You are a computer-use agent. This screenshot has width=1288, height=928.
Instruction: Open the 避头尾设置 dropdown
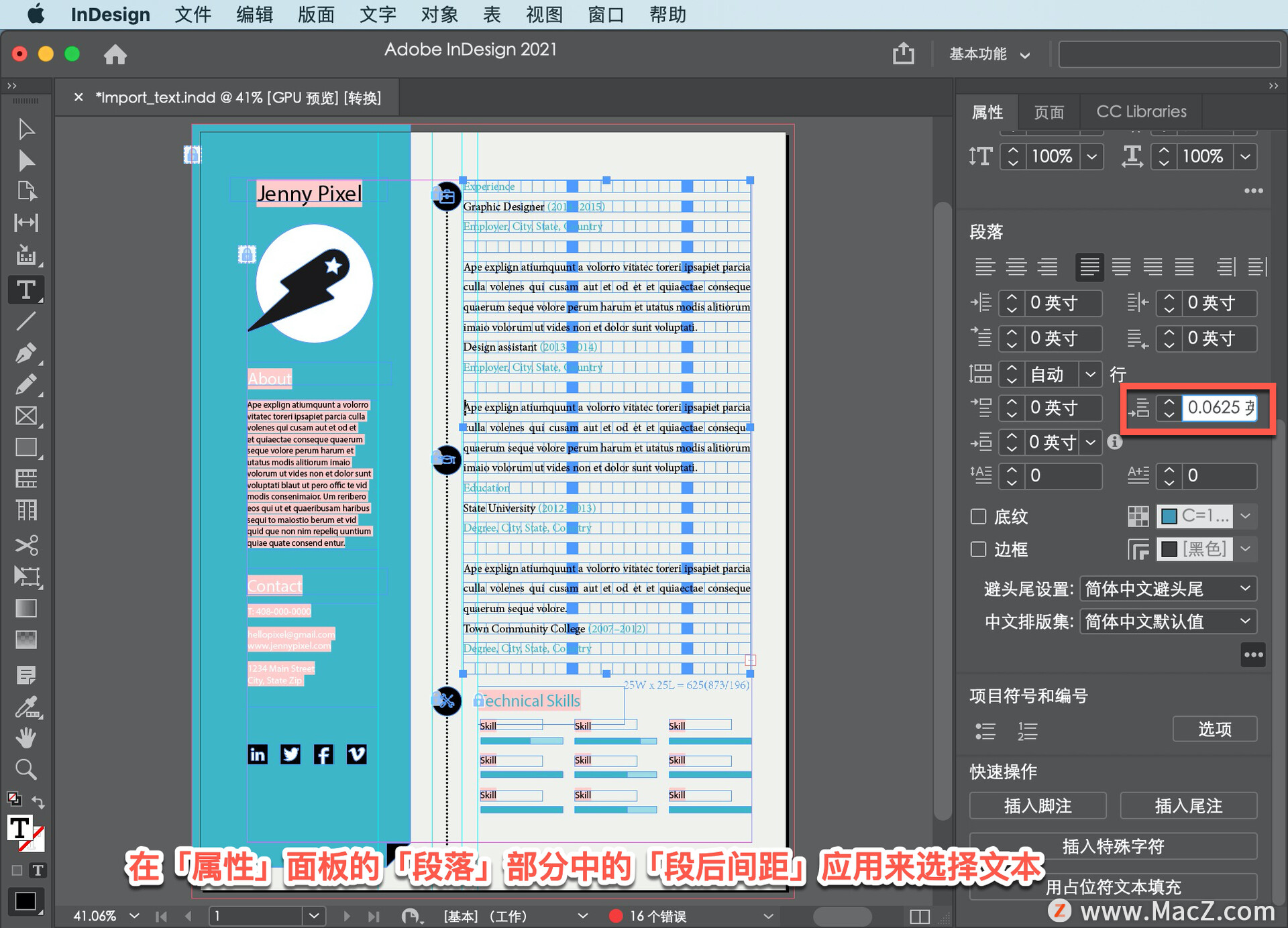tap(1168, 589)
